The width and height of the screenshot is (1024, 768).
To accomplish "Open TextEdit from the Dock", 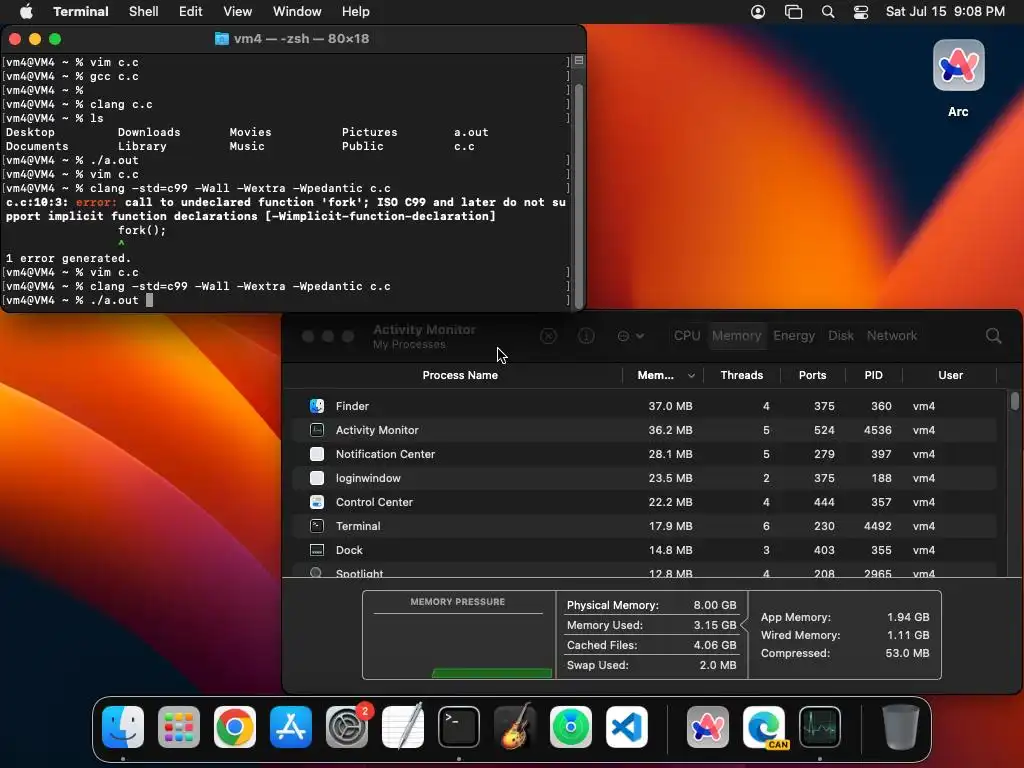I will (403, 727).
